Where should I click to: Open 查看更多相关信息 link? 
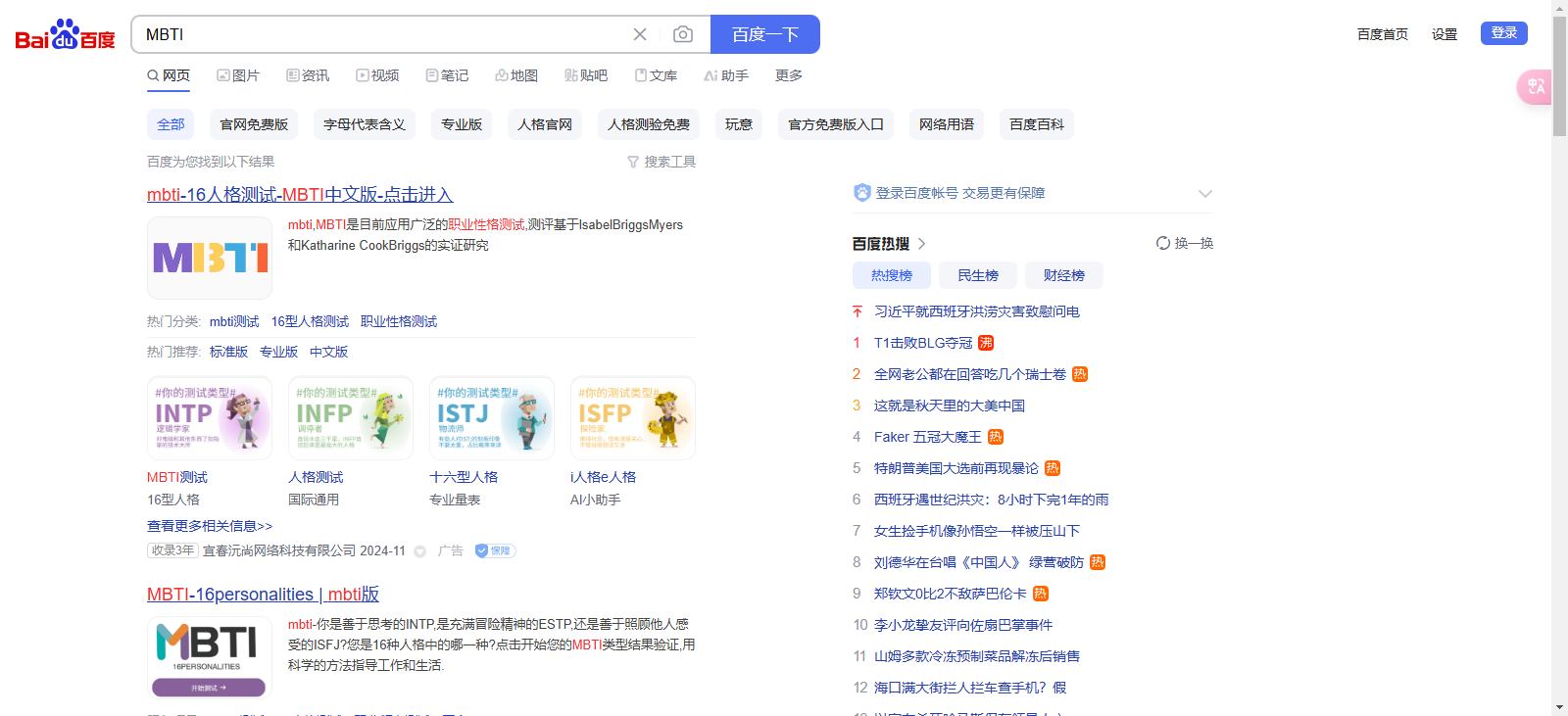[210, 526]
